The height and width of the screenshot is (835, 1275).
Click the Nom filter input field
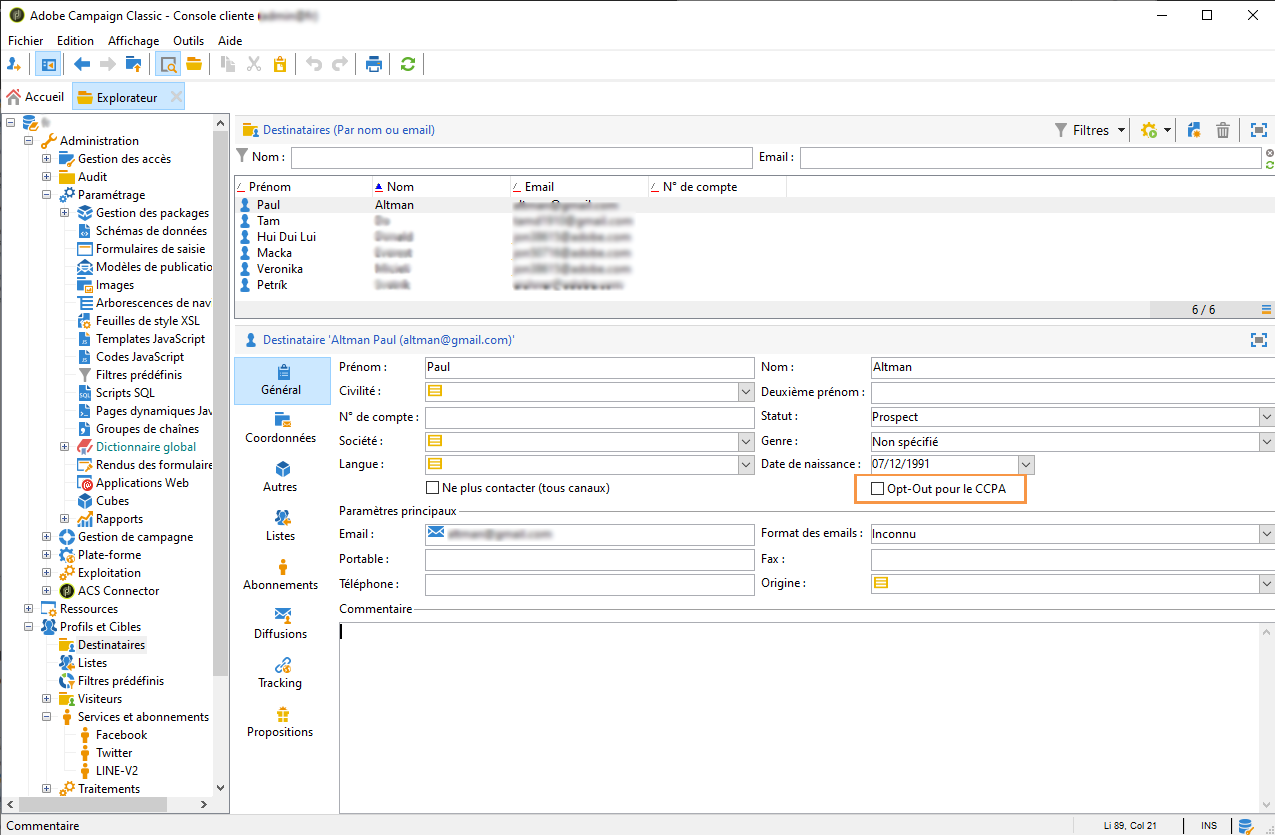coord(519,158)
